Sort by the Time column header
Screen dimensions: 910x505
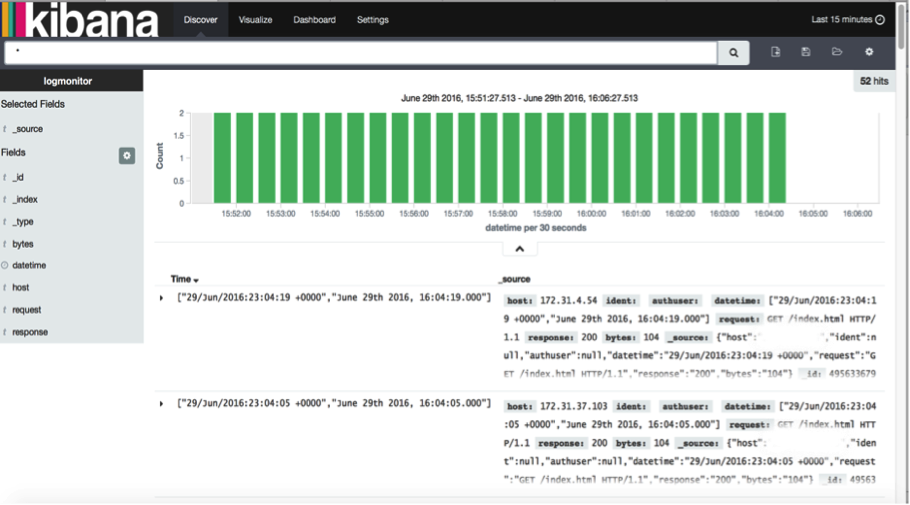184,279
